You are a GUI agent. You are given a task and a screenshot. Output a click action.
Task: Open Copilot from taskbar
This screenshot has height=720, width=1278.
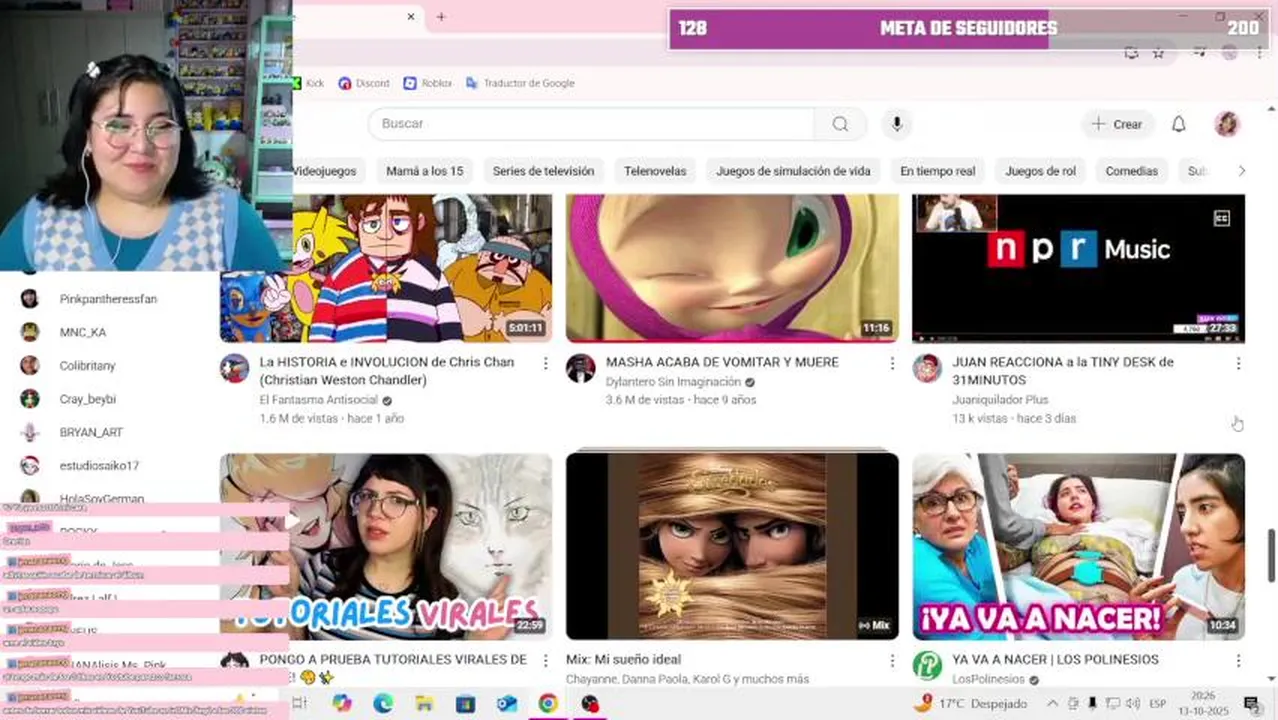point(342,704)
